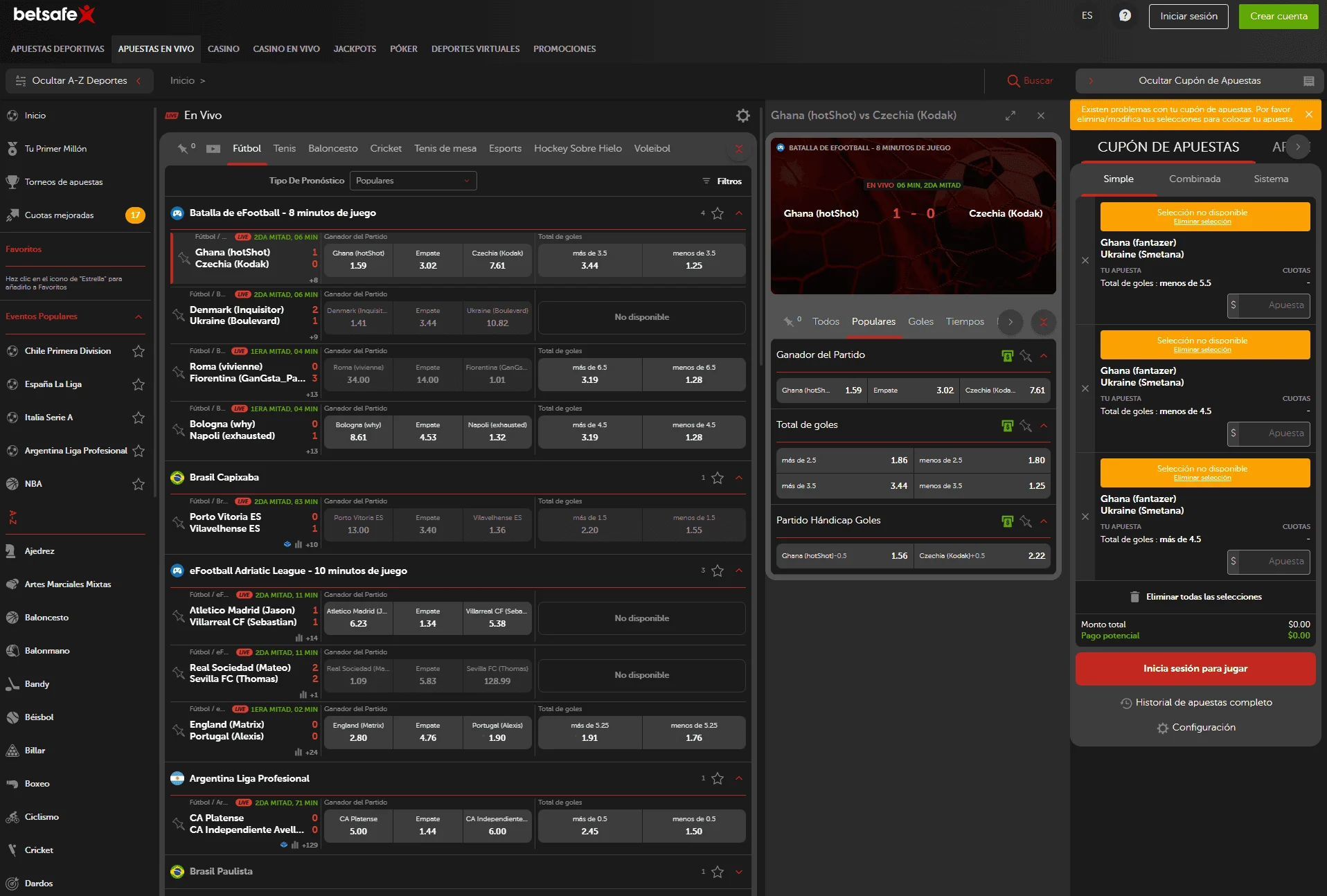
Task: Show Goles markets tab in match panel
Action: pos(920,322)
